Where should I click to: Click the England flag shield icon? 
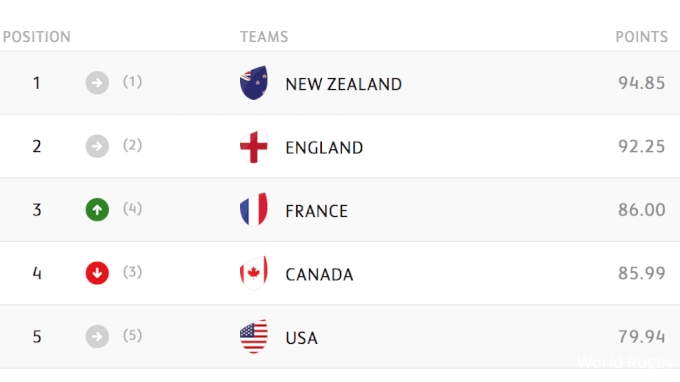pos(254,146)
